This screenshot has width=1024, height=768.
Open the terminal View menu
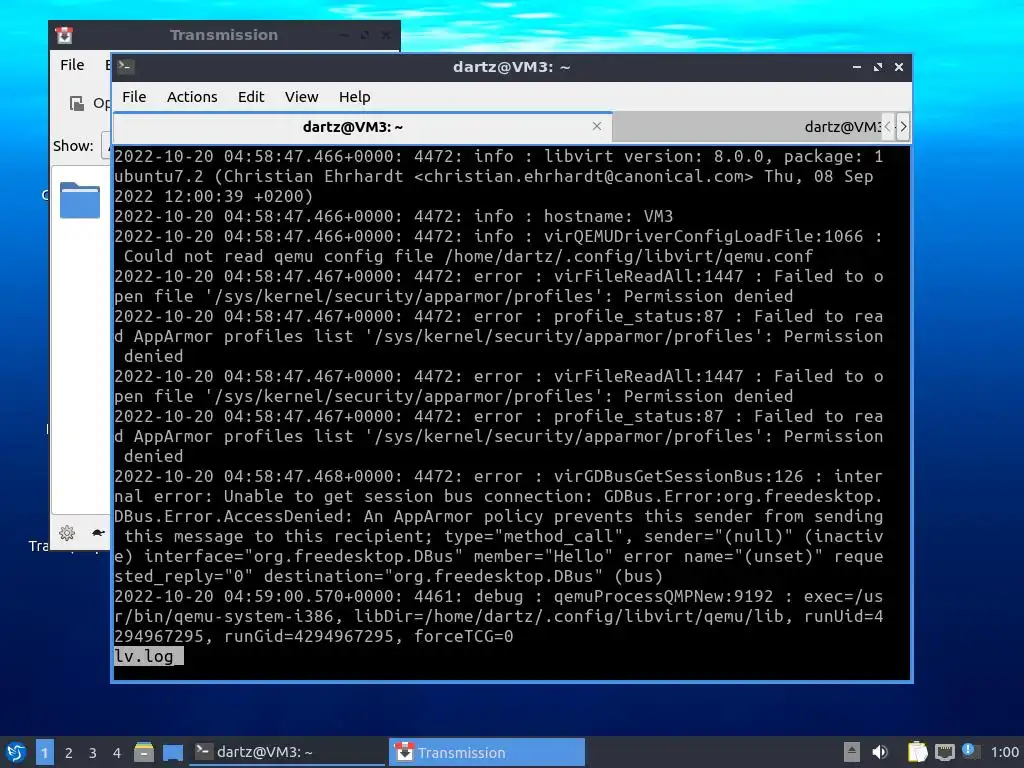(301, 97)
